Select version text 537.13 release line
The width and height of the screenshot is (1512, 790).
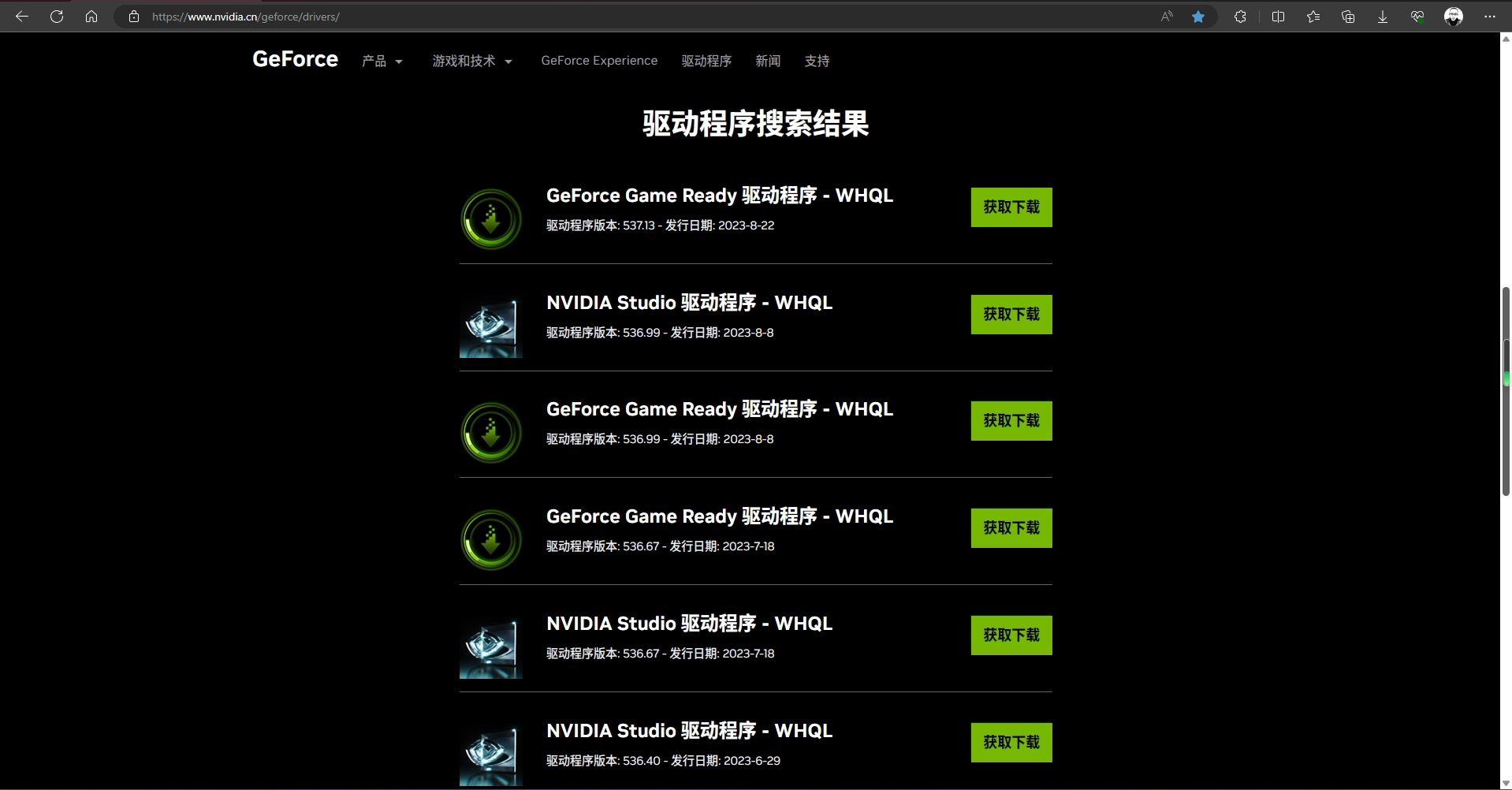coord(661,225)
